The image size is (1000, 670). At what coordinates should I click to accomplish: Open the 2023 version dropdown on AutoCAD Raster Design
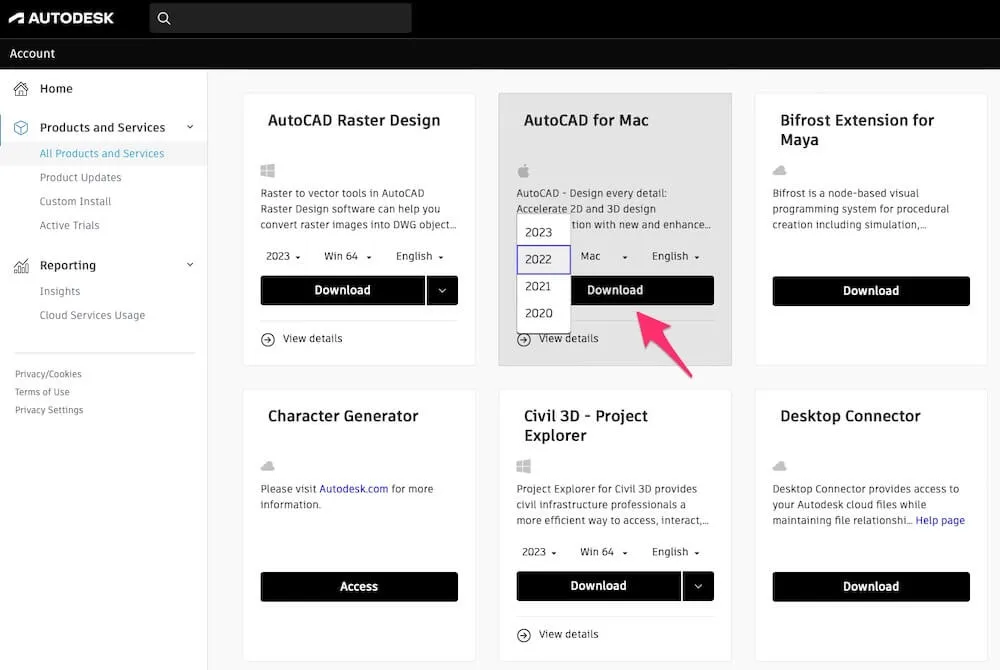coord(281,256)
